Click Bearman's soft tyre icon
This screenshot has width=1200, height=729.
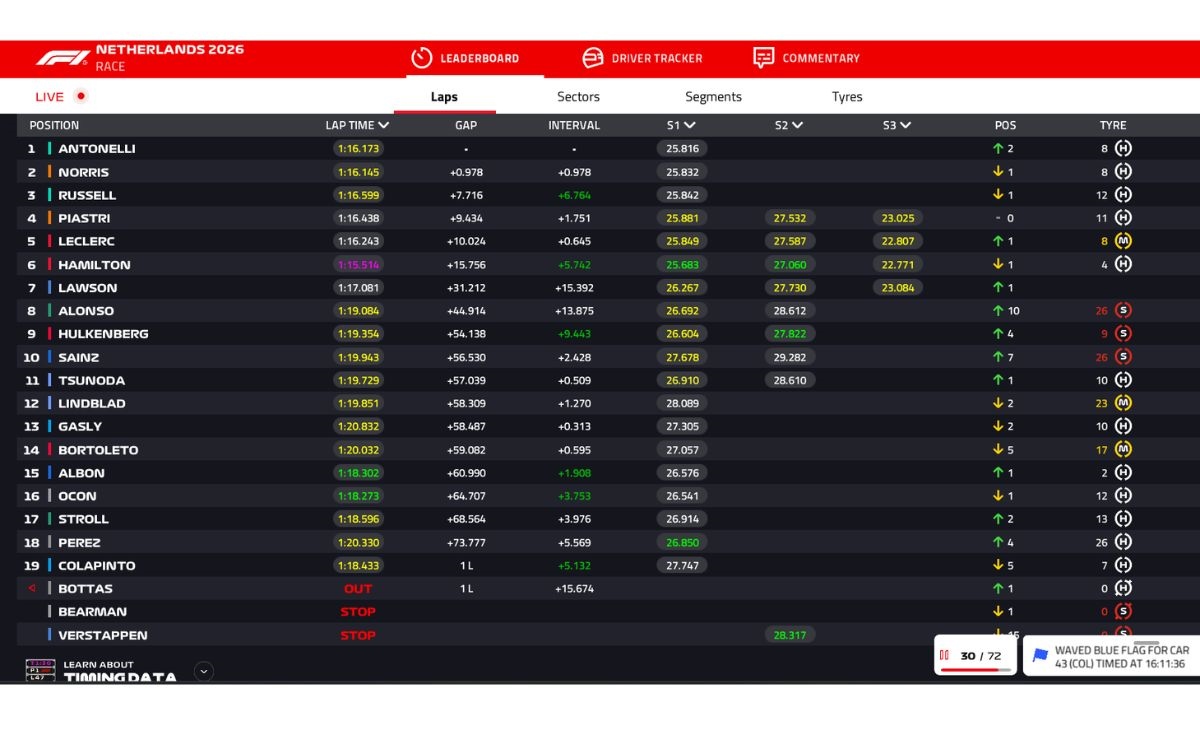coord(1123,611)
